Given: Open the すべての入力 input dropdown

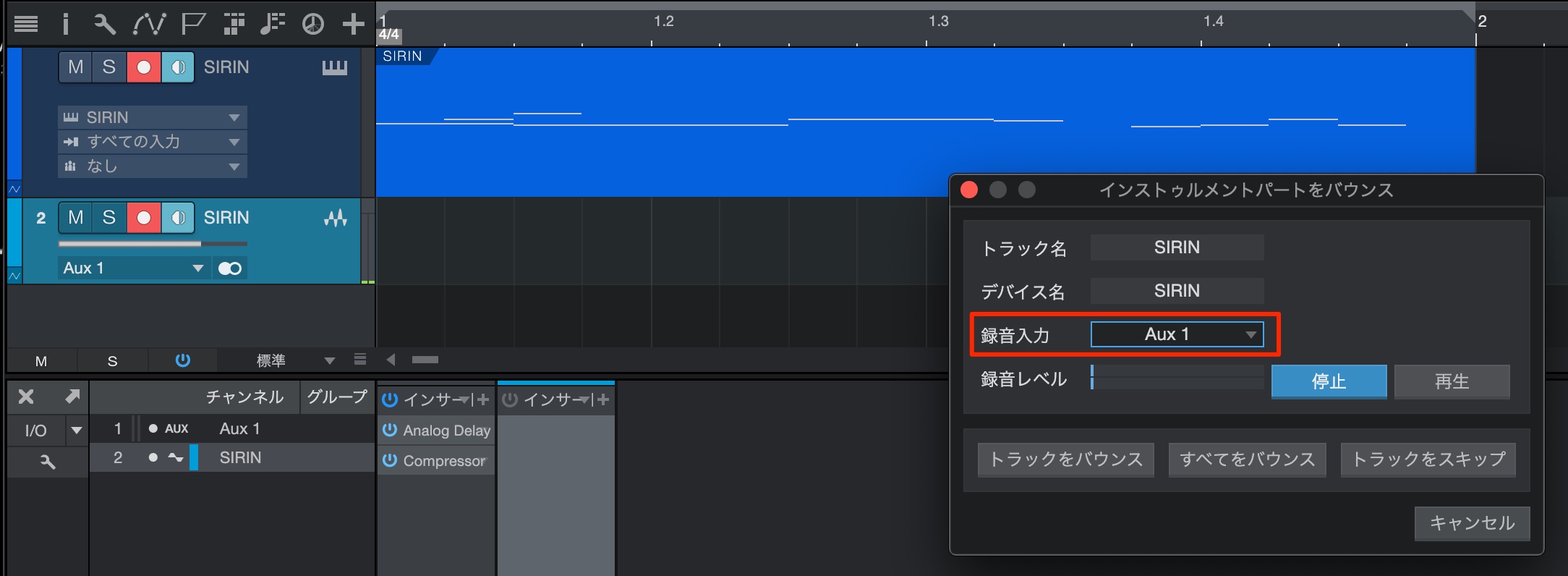Looking at the screenshot, I should click(x=153, y=142).
